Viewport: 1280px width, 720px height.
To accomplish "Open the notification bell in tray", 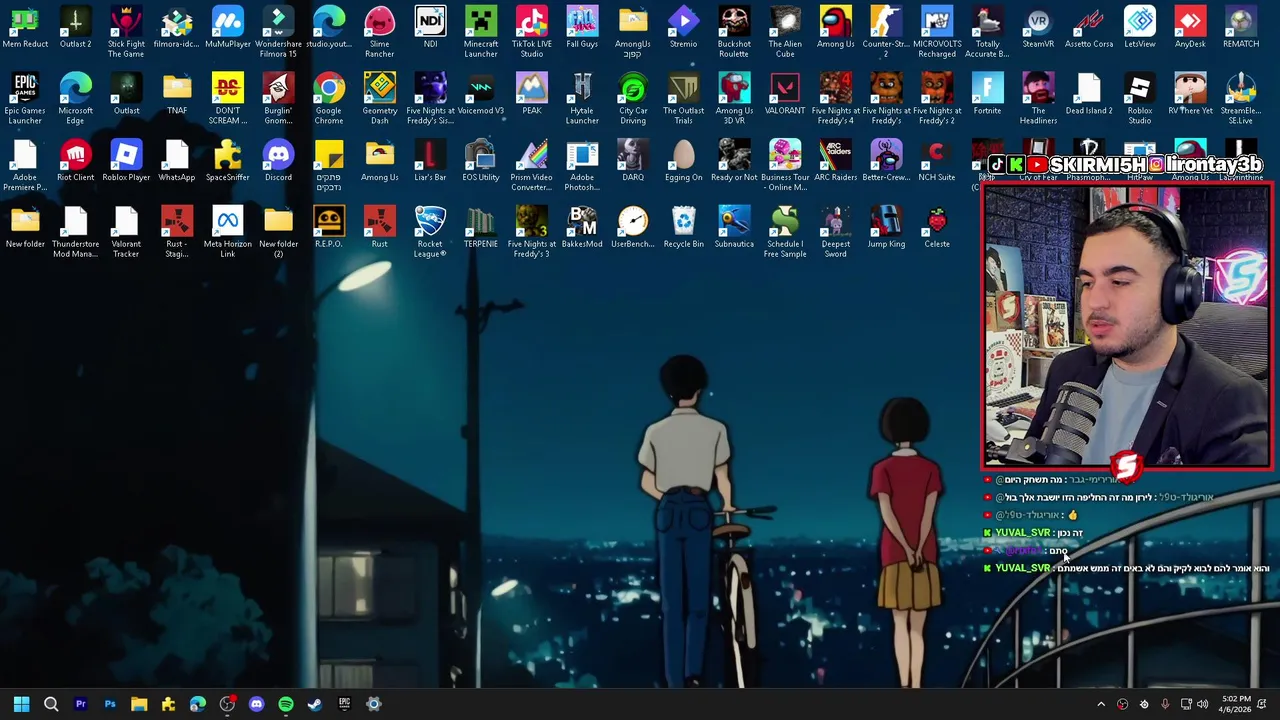I will (x=1263, y=704).
